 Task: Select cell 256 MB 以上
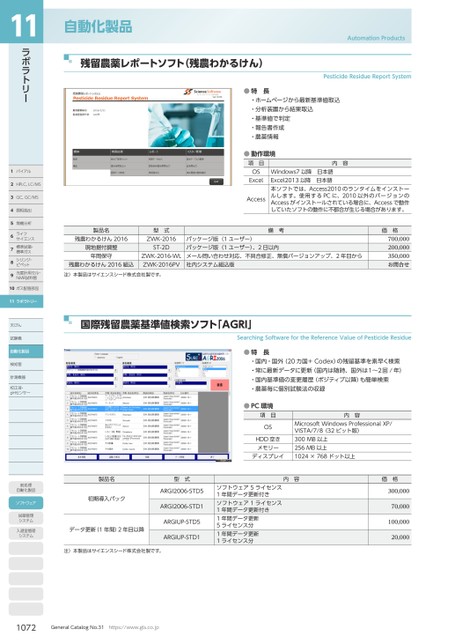pos(352,448)
